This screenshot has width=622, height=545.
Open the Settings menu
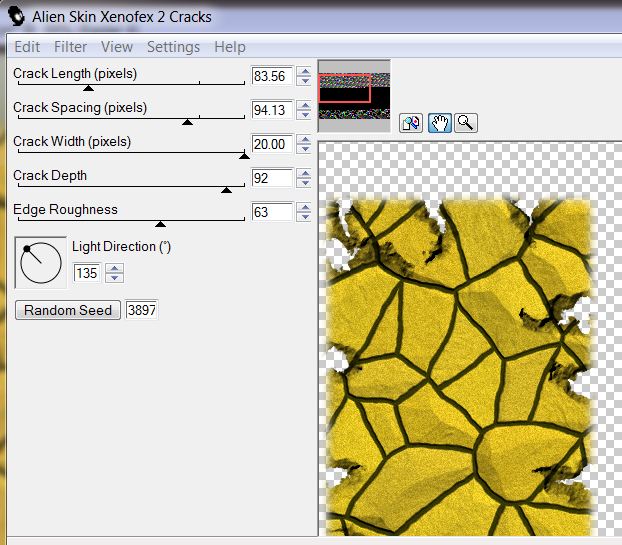pos(173,47)
